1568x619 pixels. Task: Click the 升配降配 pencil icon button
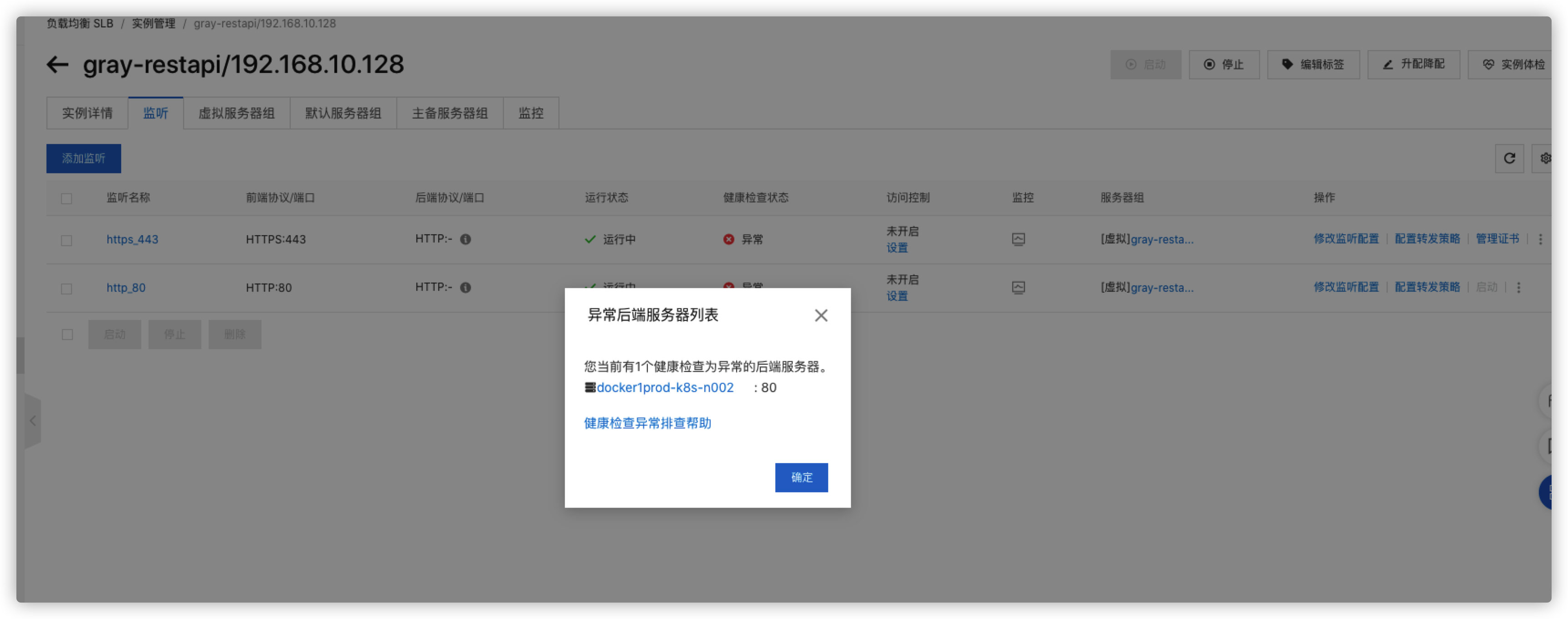[1414, 64]
